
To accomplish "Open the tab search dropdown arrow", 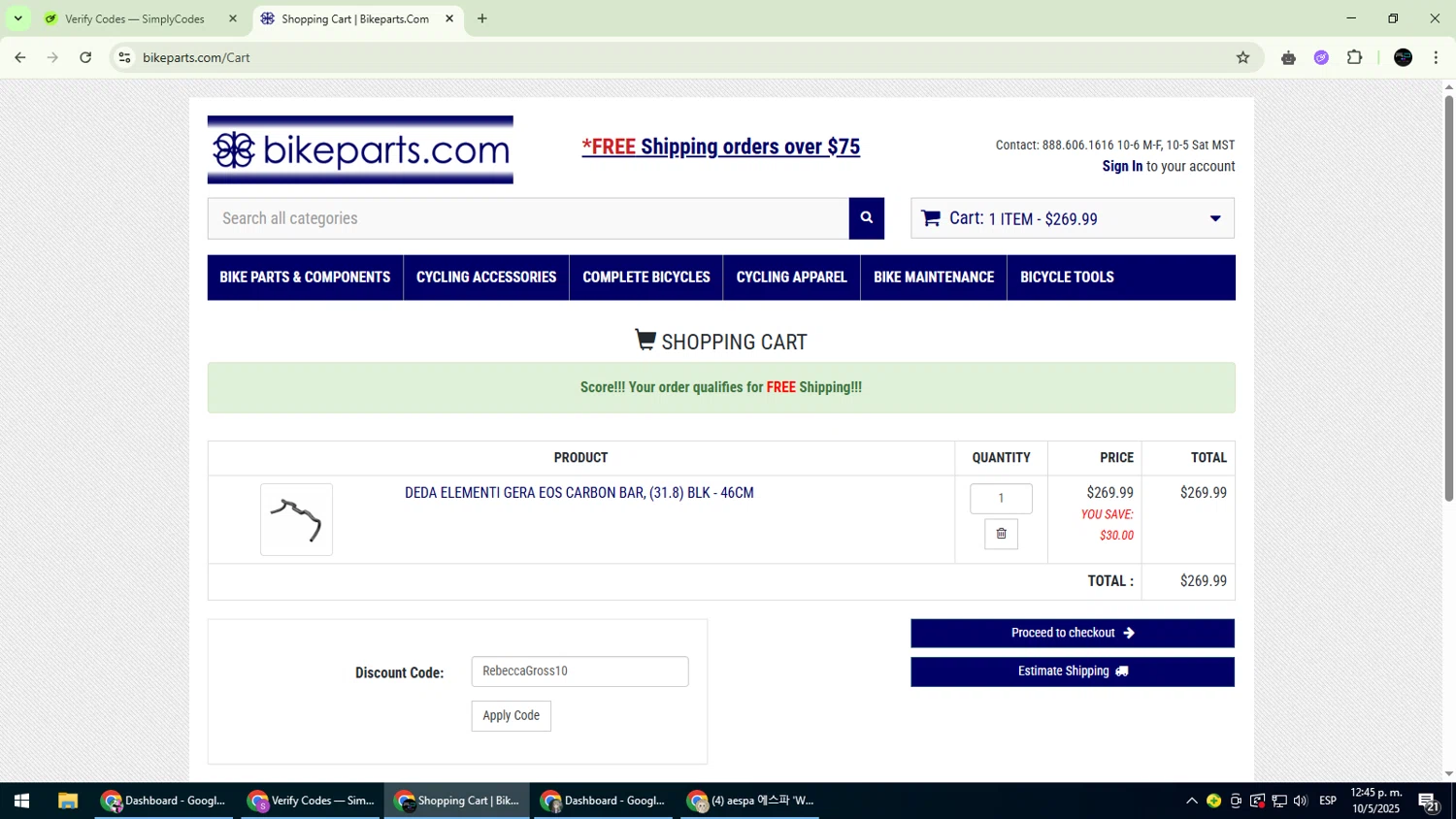I will click(17, 18).
